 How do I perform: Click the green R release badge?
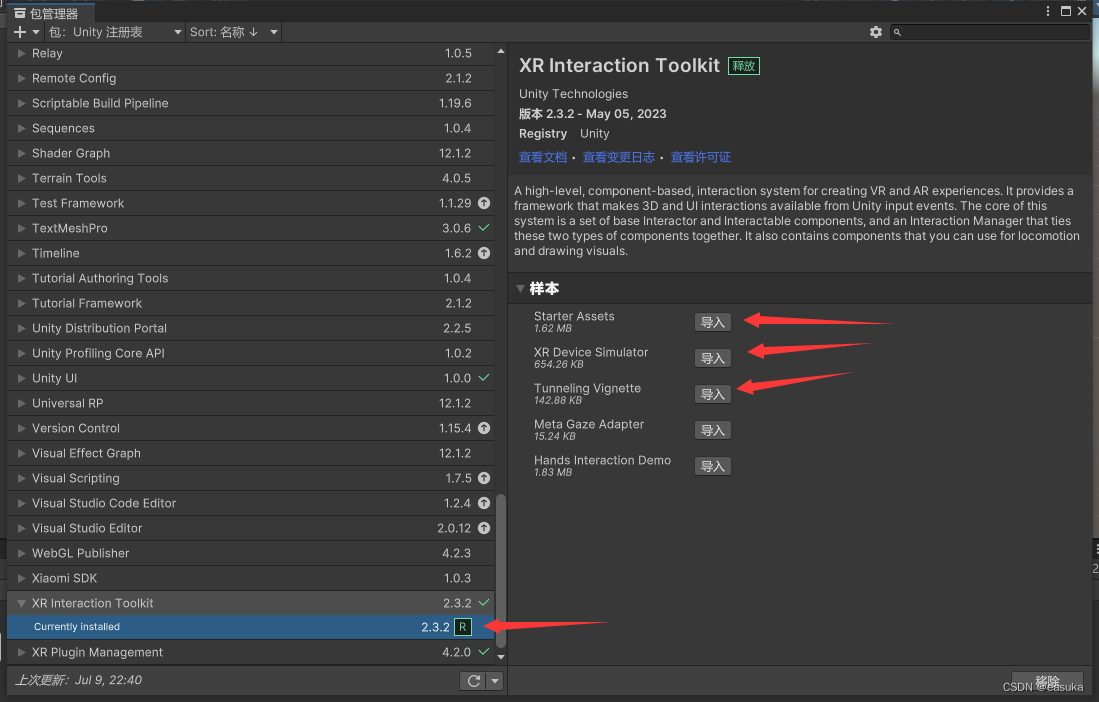click(x=463, y=627)
